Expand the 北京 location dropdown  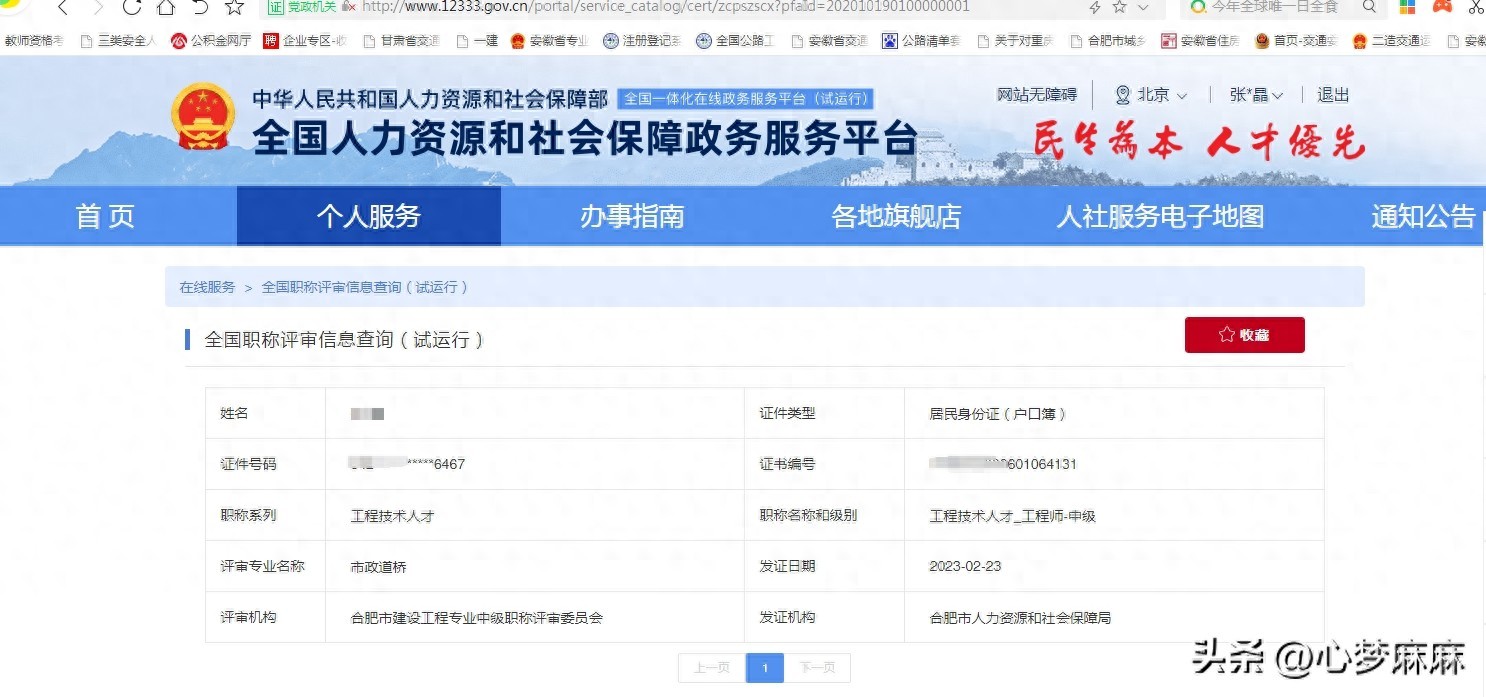(1153, 94)
